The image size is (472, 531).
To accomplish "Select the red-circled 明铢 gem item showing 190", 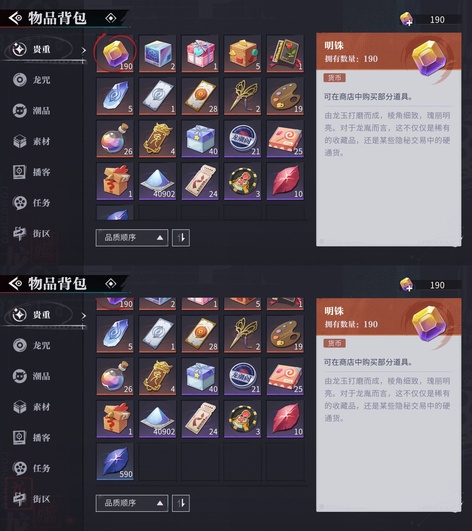I will 115,54.
